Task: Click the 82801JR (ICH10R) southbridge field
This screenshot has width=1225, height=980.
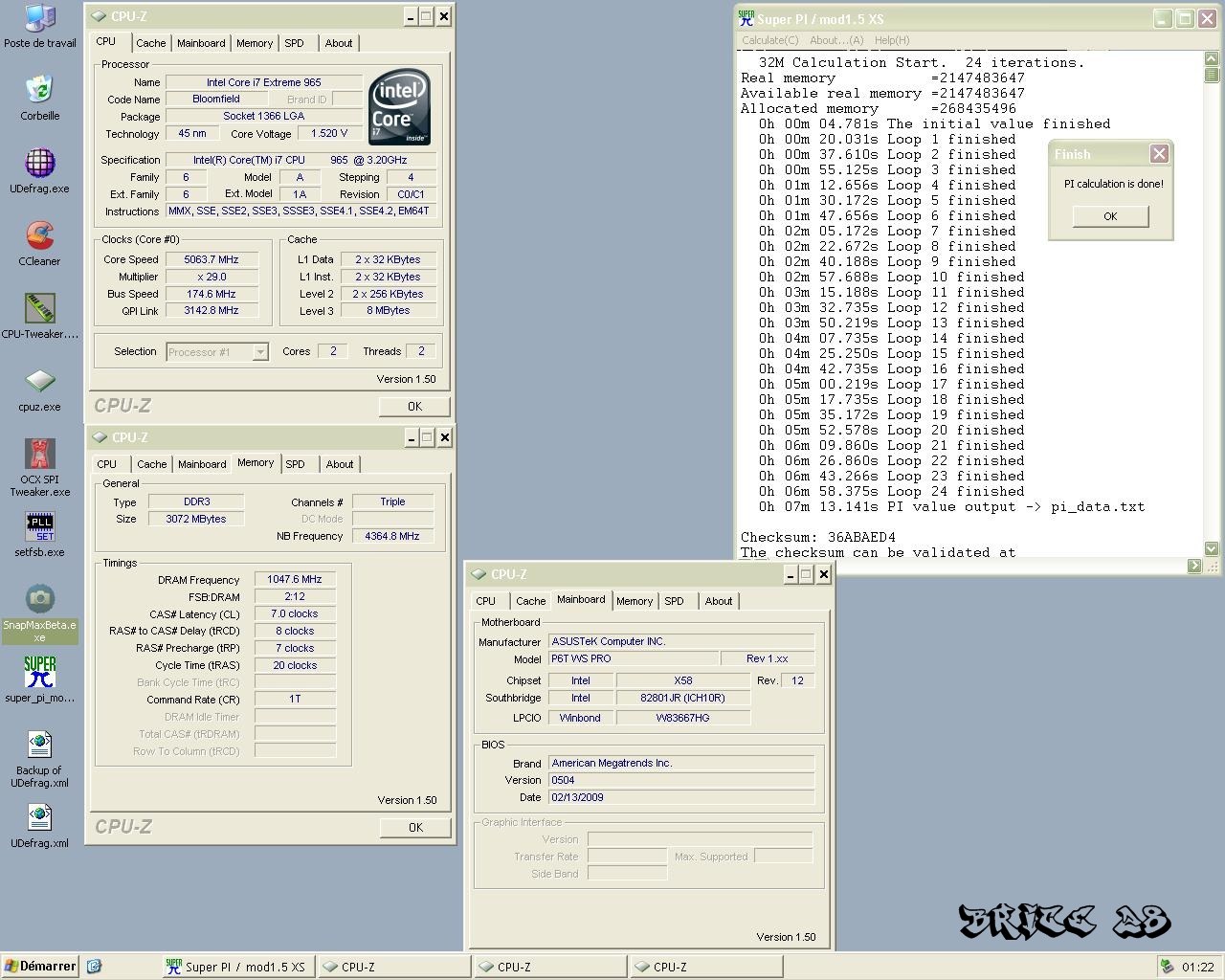Action: [683, 698]
